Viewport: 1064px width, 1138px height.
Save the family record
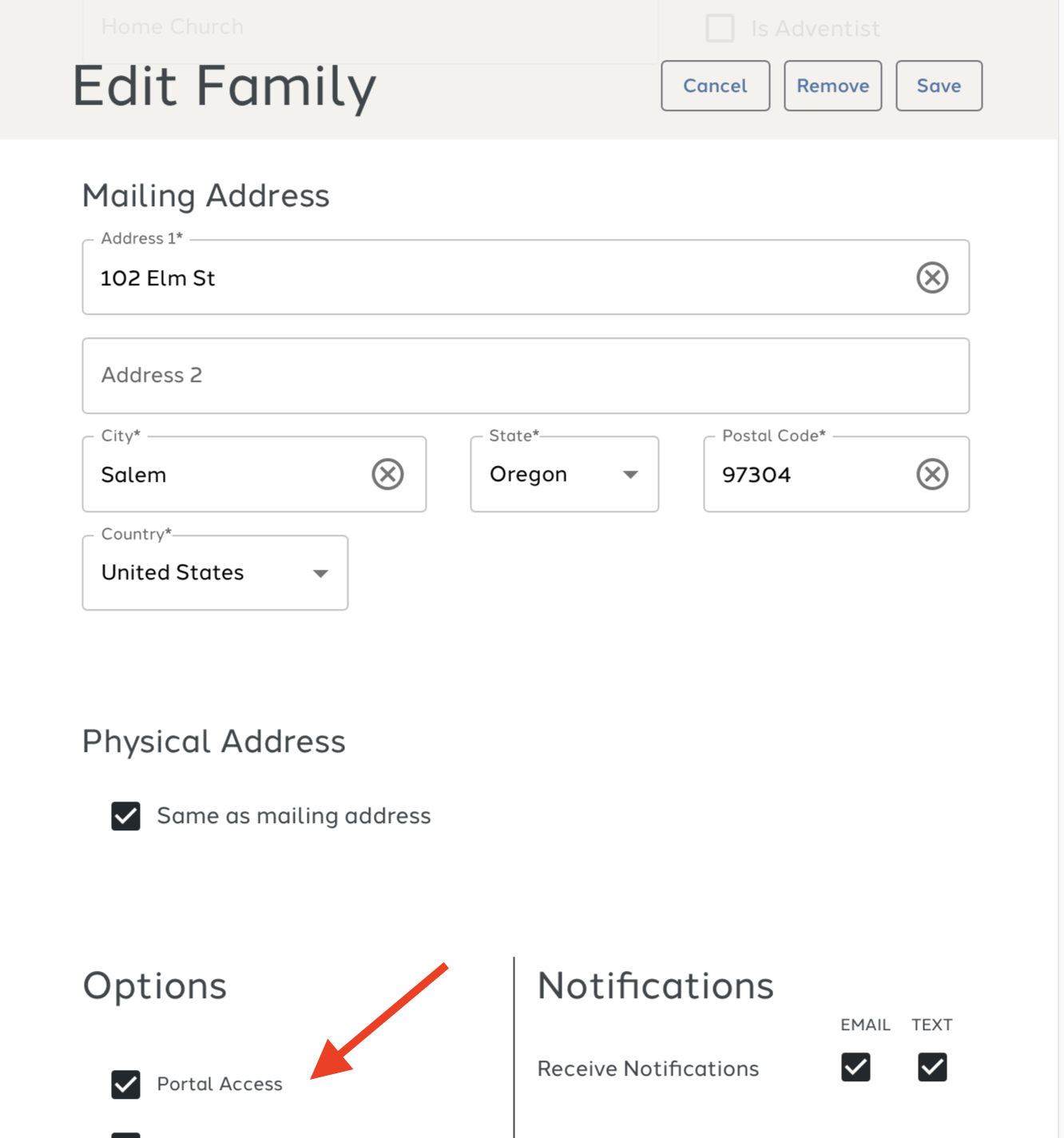(x=939, y=86)
